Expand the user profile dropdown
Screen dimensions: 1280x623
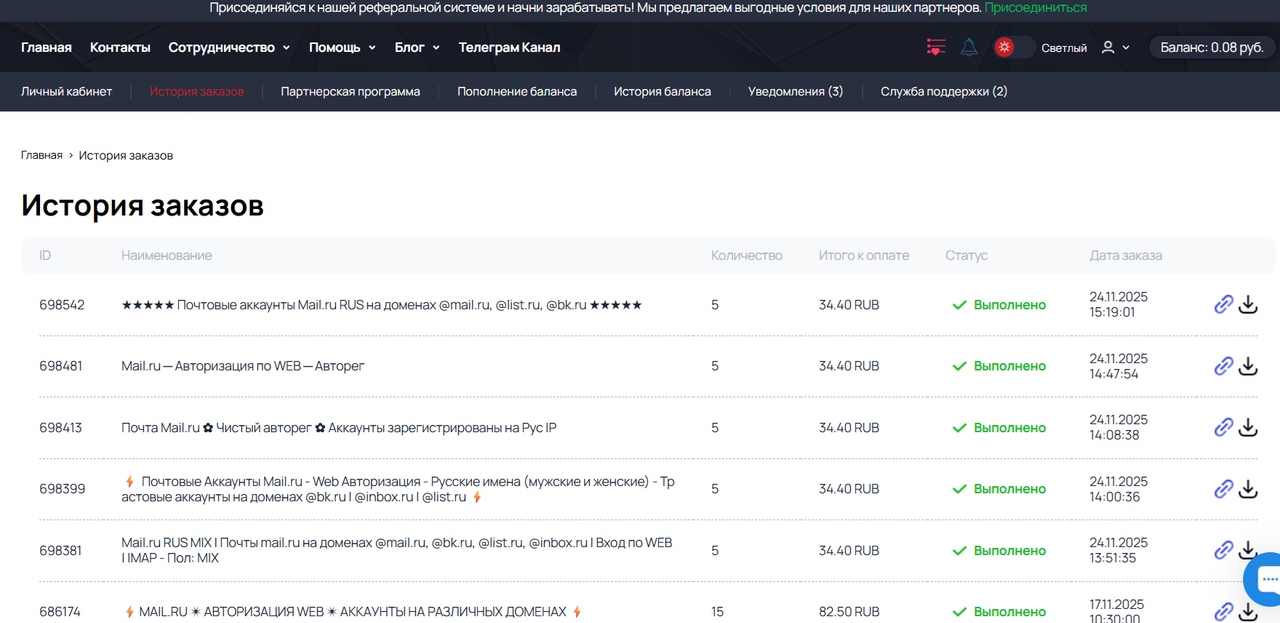pos(1115,47)
